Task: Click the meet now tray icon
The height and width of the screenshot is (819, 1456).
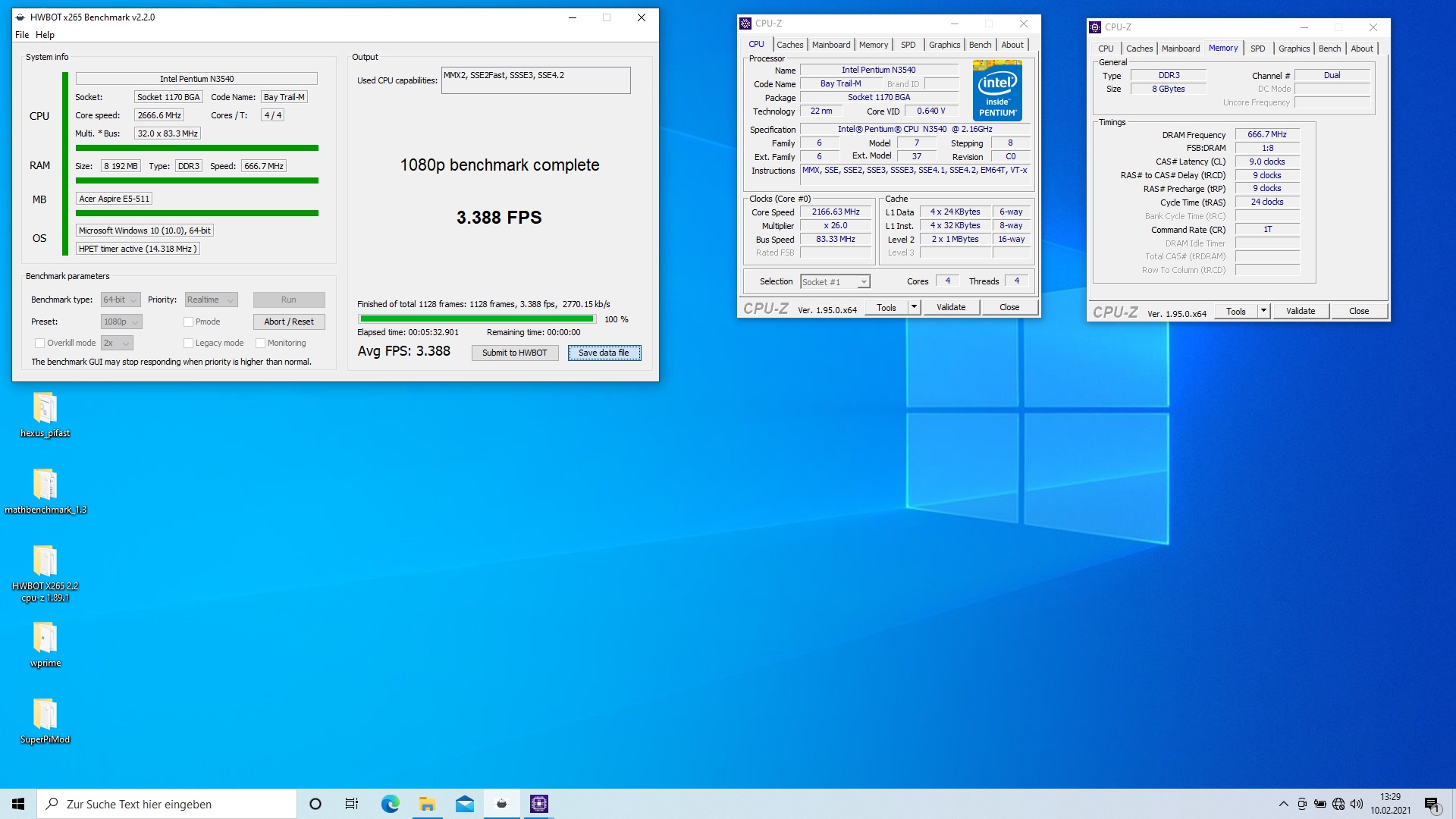Action: [x=1302, y=804]
